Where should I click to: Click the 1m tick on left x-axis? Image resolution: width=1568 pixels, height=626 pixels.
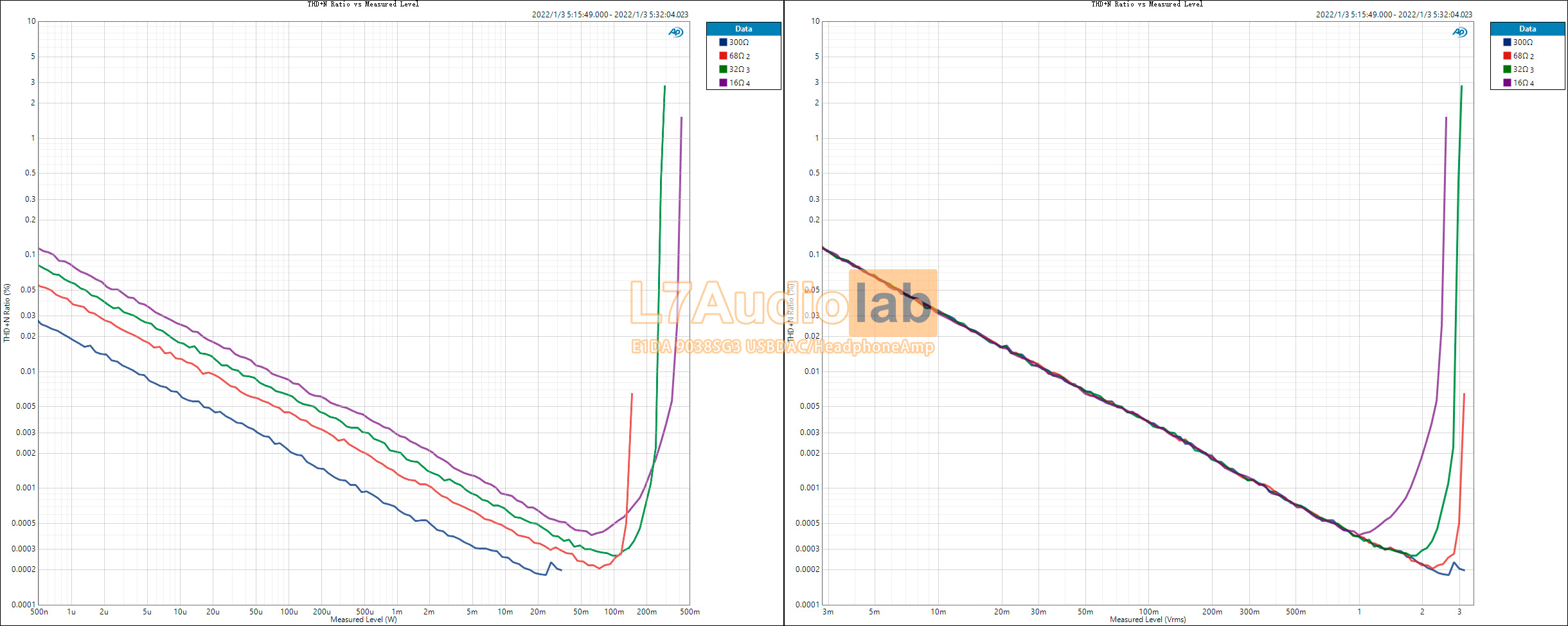(397, 612)
